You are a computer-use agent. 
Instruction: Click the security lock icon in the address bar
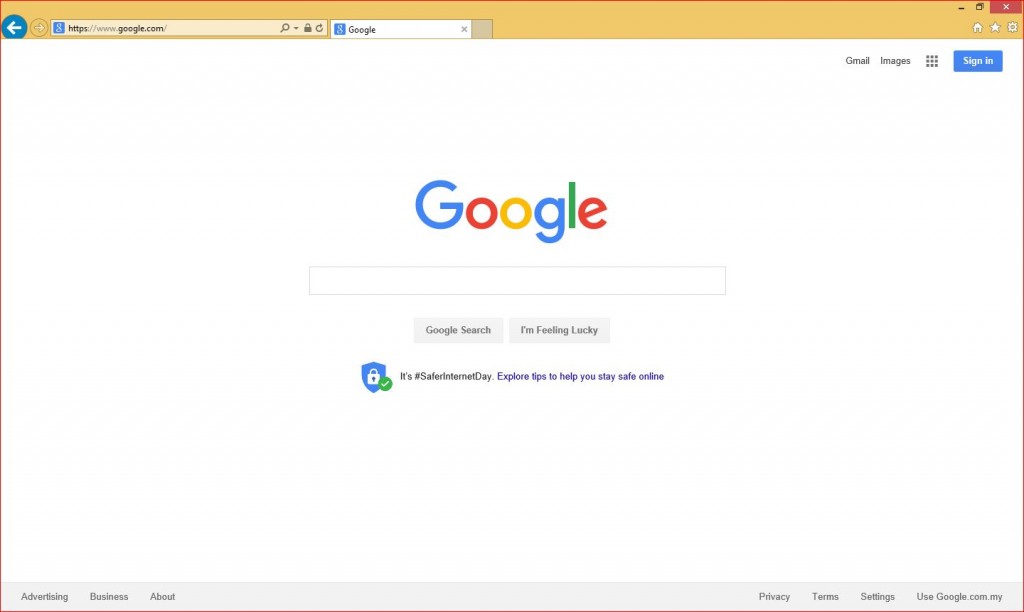pyautogui.click(x=308, y=28)
